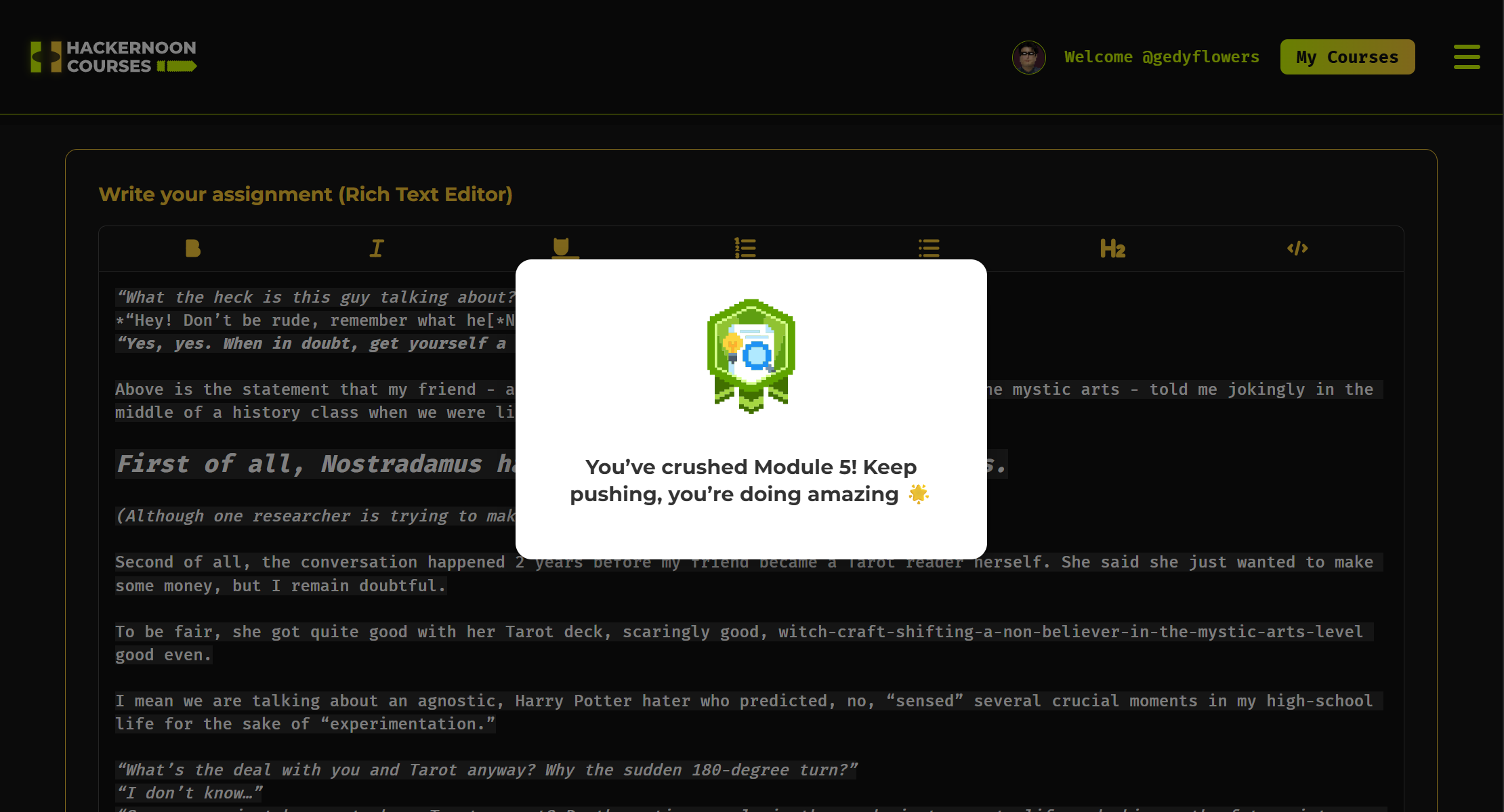Open the hamburger navigation menu
Viewport: 1504px width, 812px height.
pos(1466,57)
